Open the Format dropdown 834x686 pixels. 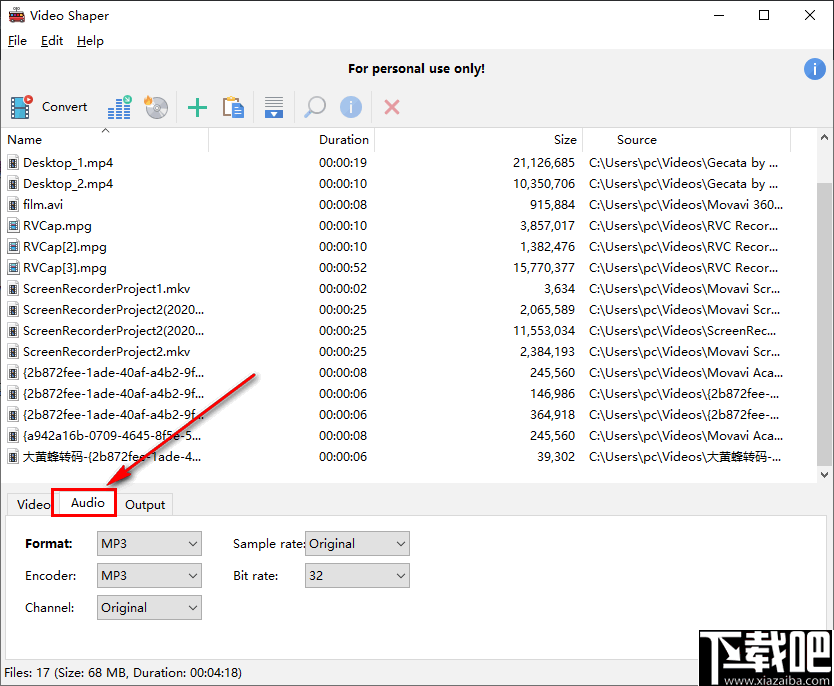coord(149,543)
